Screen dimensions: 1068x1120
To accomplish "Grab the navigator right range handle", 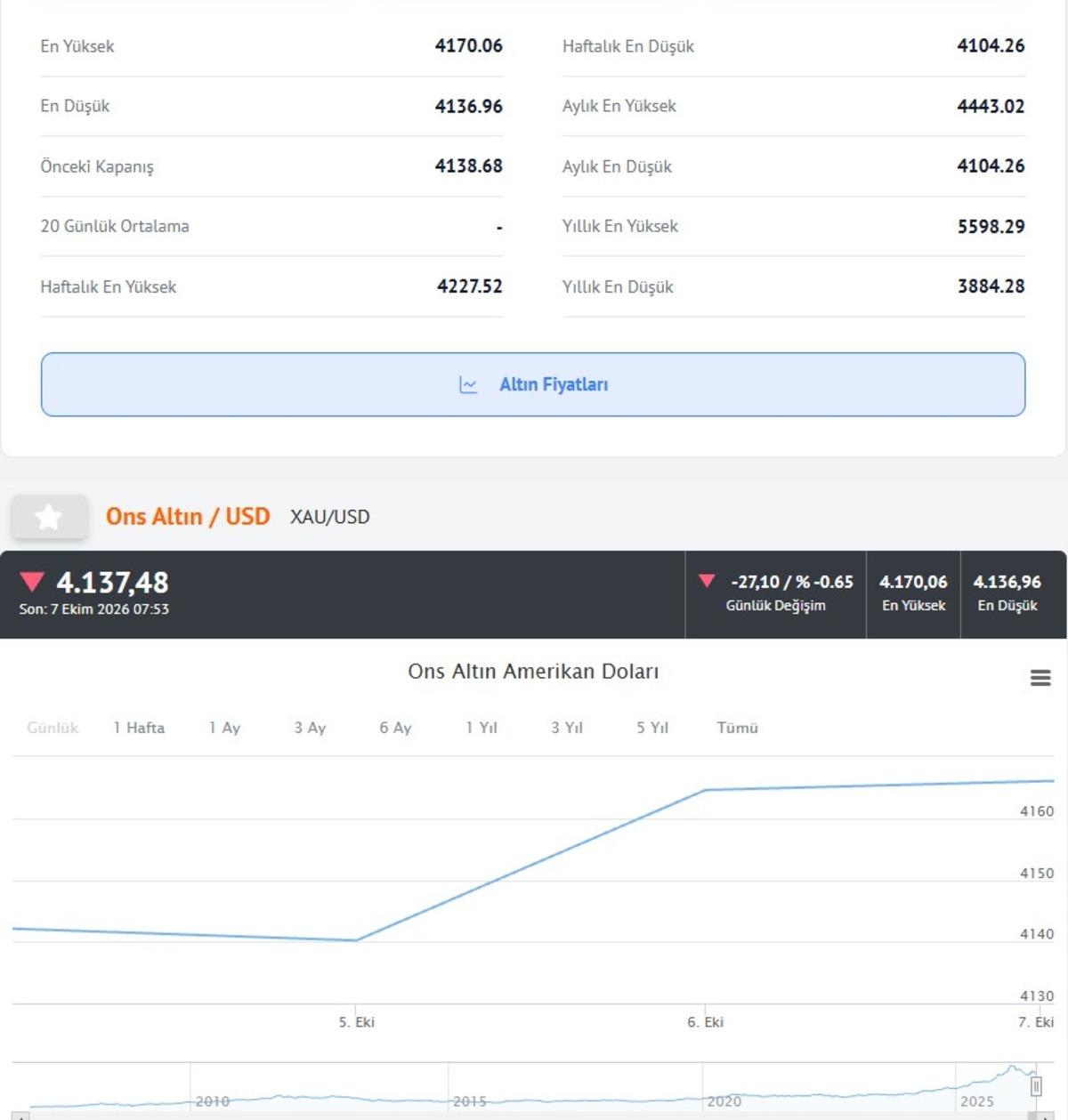I will [1036, 1086].
